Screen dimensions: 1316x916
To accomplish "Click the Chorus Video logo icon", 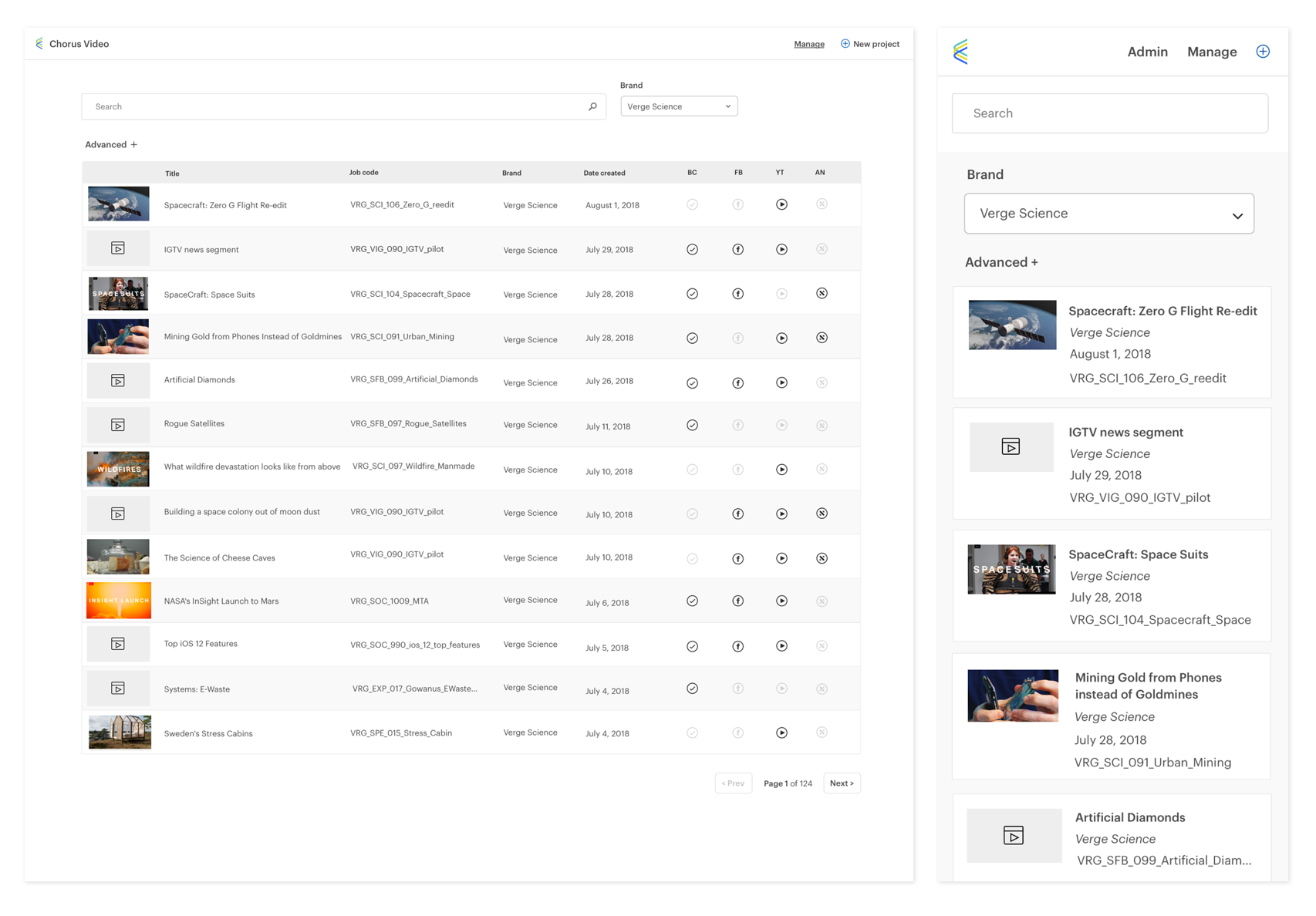I will click(39, 44).
